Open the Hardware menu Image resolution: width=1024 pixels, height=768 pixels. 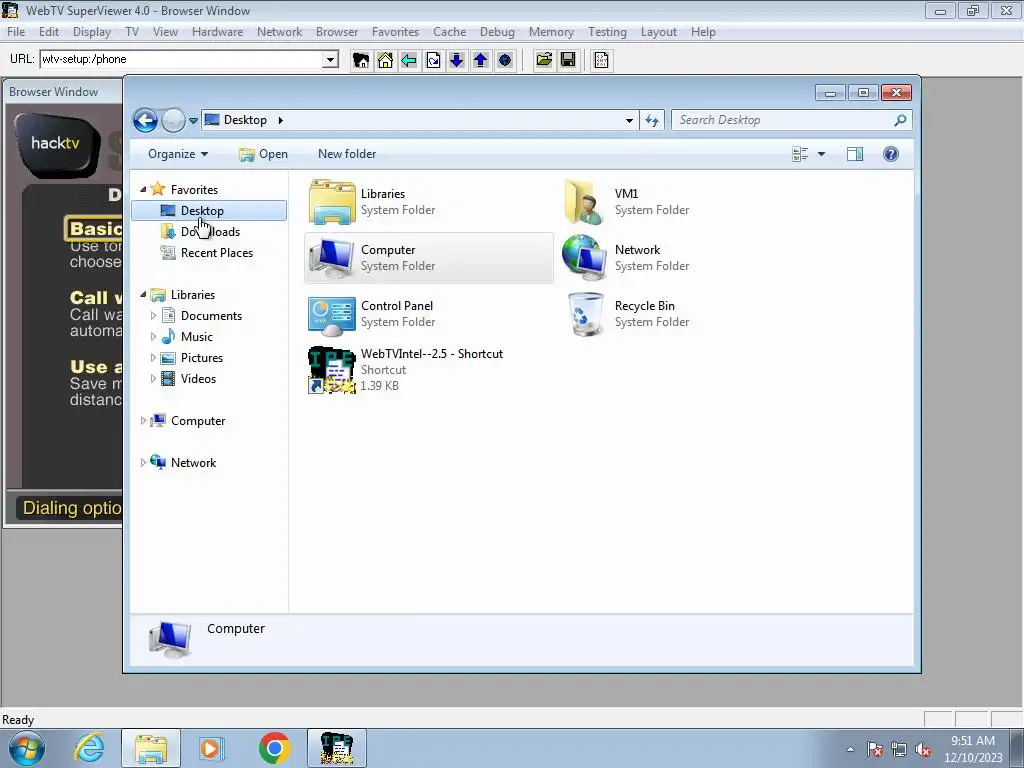tap(217, 31)
